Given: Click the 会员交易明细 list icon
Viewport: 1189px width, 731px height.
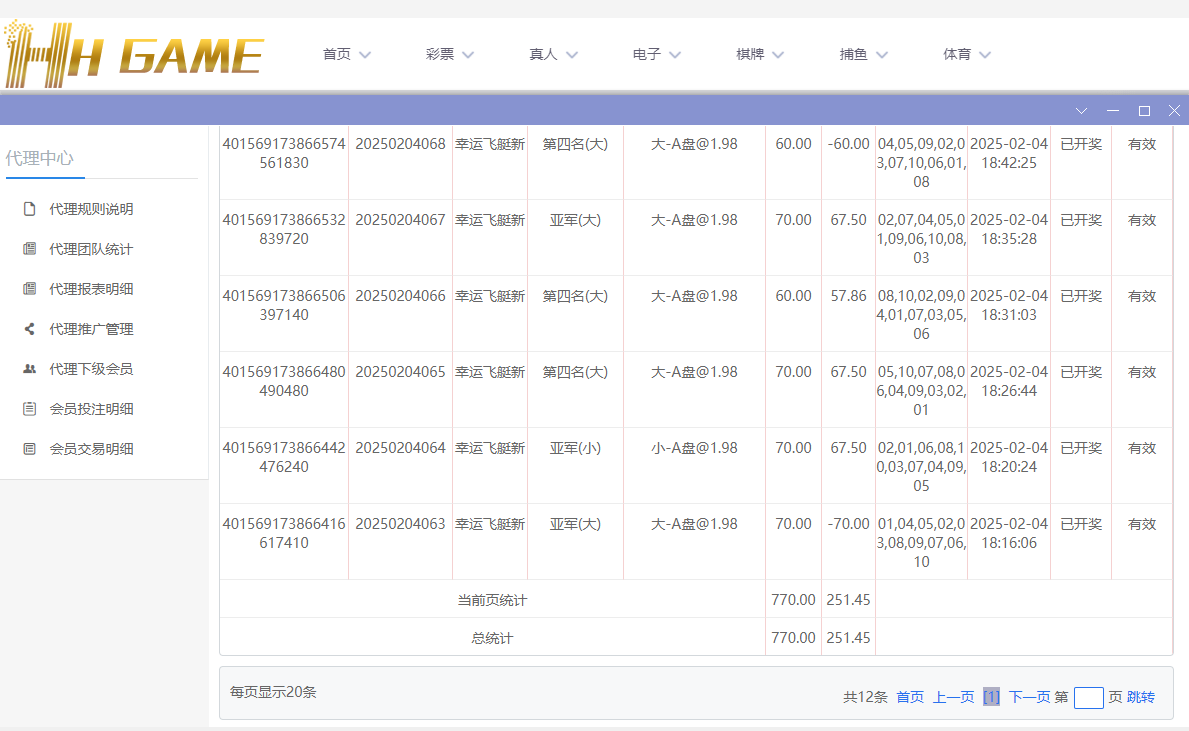Looking at the screenshot, I should pos(30,449).
